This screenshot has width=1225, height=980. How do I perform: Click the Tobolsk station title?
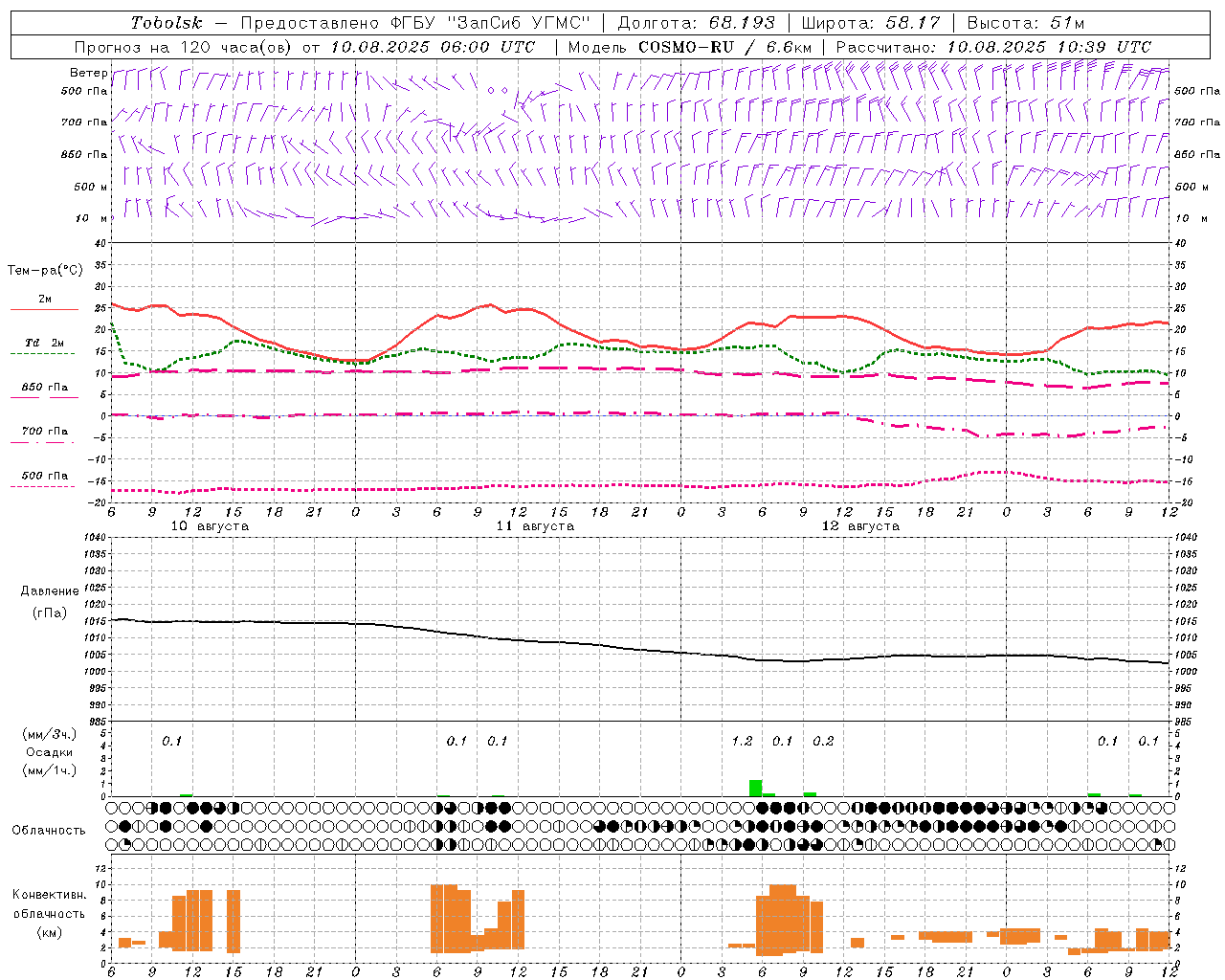coord(167,23)
